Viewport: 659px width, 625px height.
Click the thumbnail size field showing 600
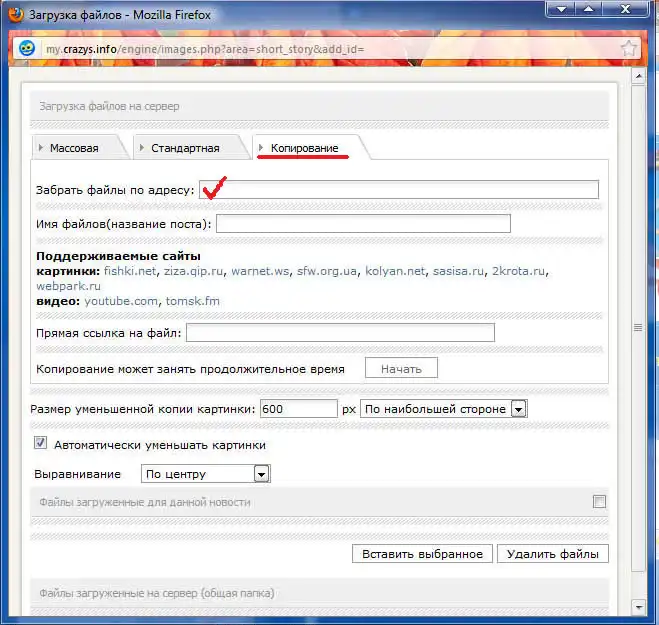[298, 409]
